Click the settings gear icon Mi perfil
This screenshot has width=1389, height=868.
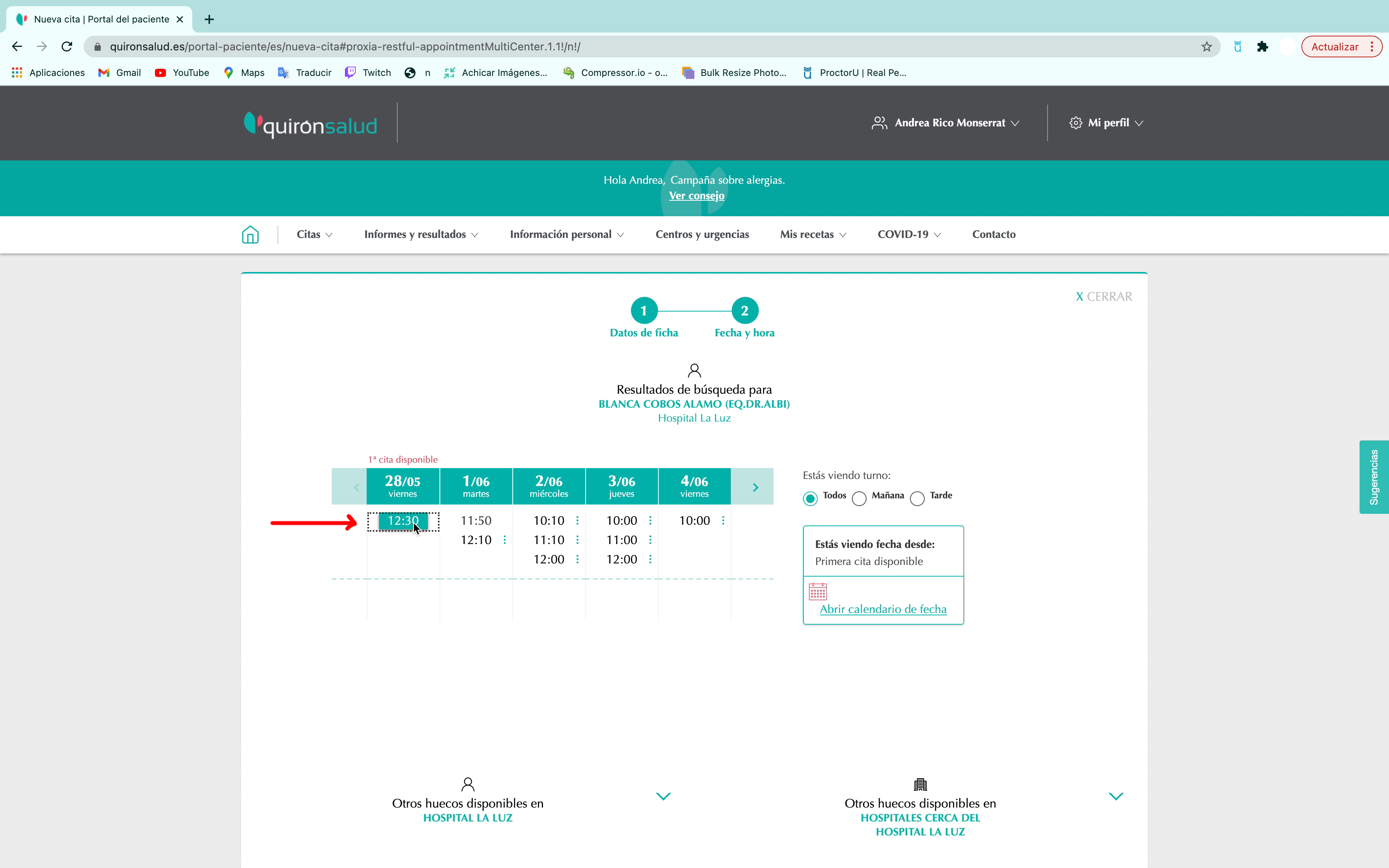point(1076,122)
